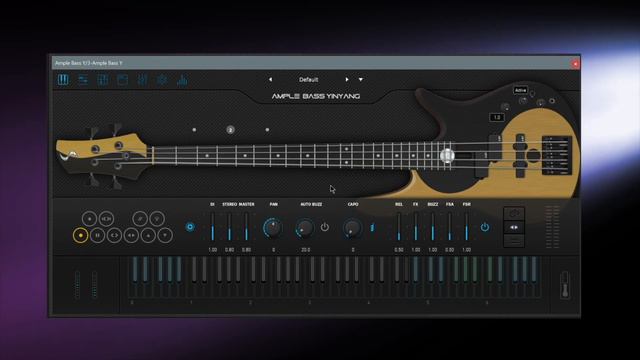The image size is (640, 360).
Task: Click the AUTO BUZZ knob
Action: (x=305, y=228)
